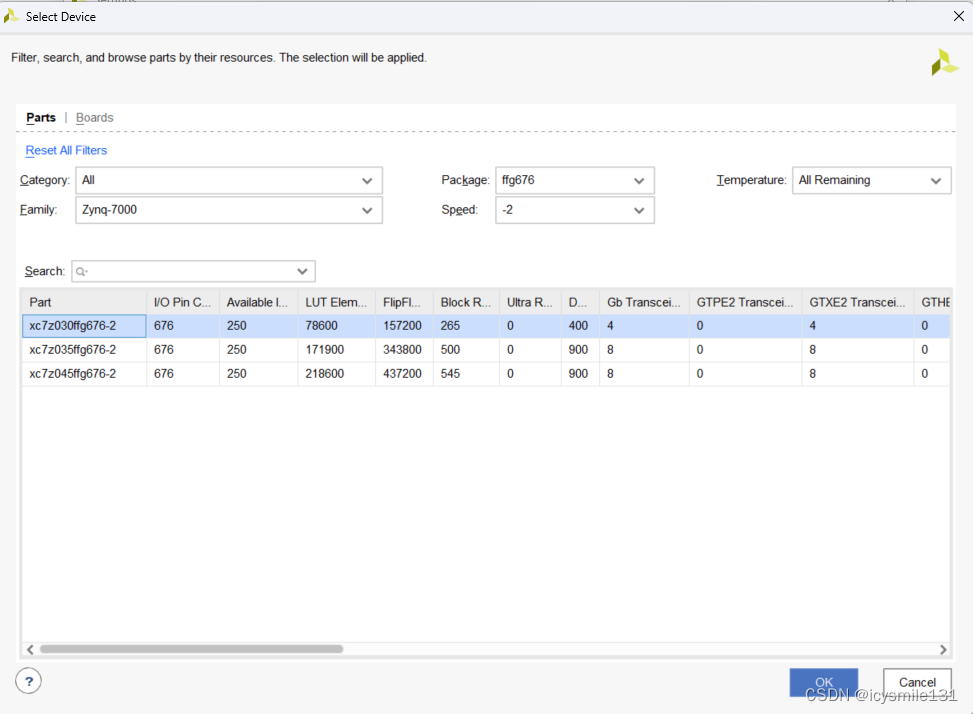Open the Temperature All Remaining dropdown
973x714 pixels.
[x=871, y=181]
